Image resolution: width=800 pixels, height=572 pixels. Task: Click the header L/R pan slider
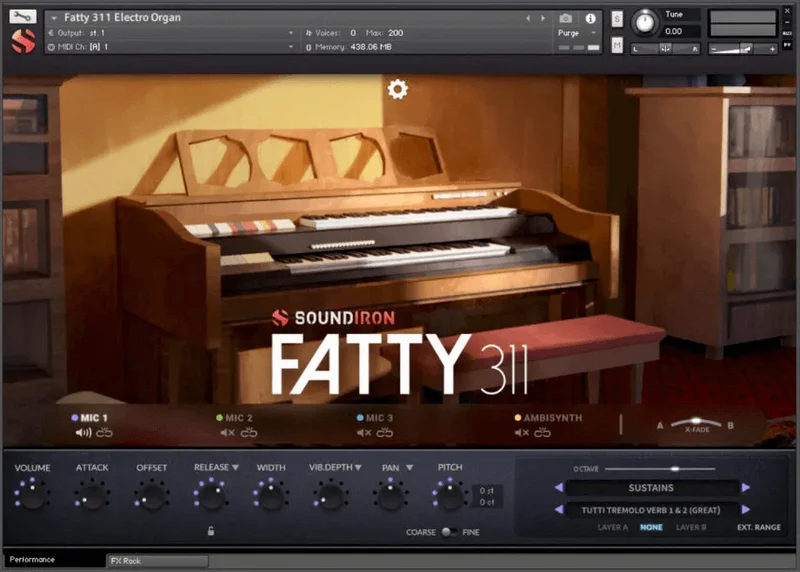coord(665,49)
